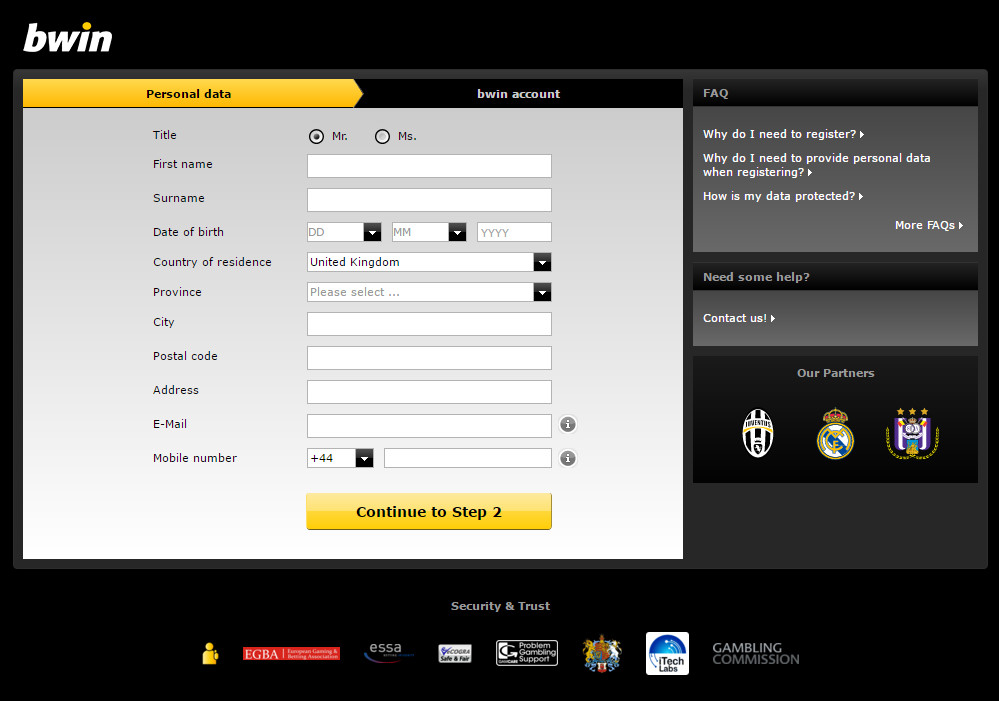The width and height of the screenshot is (999, 701).
Task: Click the 'FAQ' panel heading
Action: pos(715,93)
